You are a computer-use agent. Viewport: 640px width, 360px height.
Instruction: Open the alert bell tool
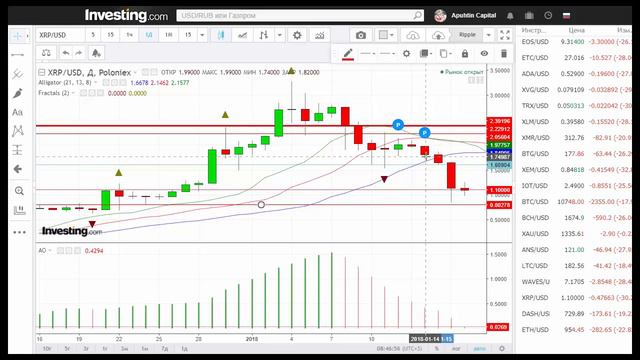point(96,53)
